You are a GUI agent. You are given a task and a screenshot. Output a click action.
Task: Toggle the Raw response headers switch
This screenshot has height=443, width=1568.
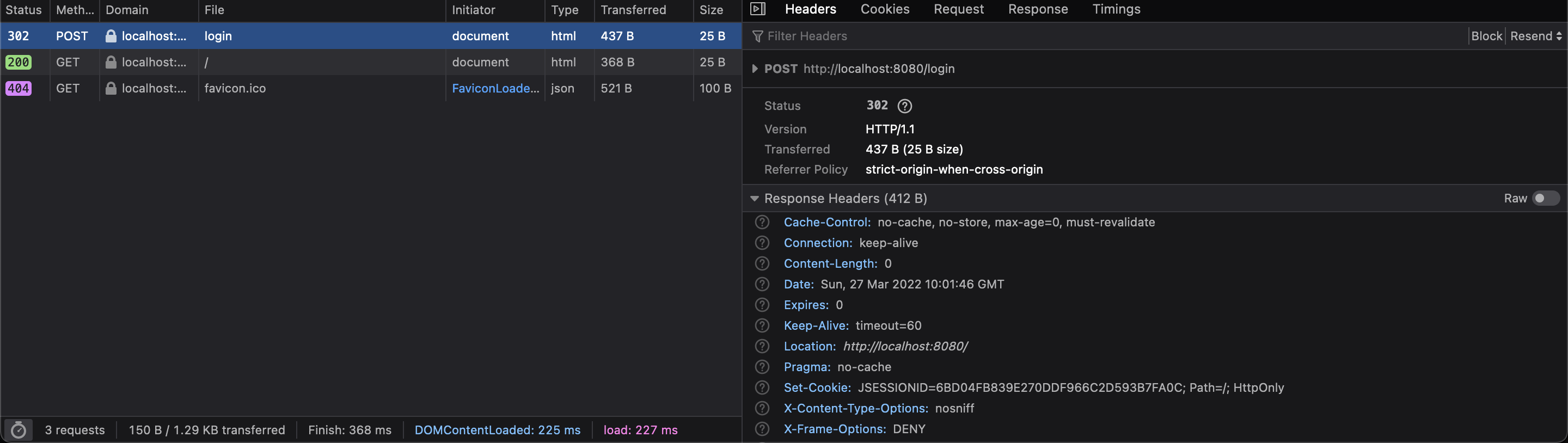(x=1545, y=199)
